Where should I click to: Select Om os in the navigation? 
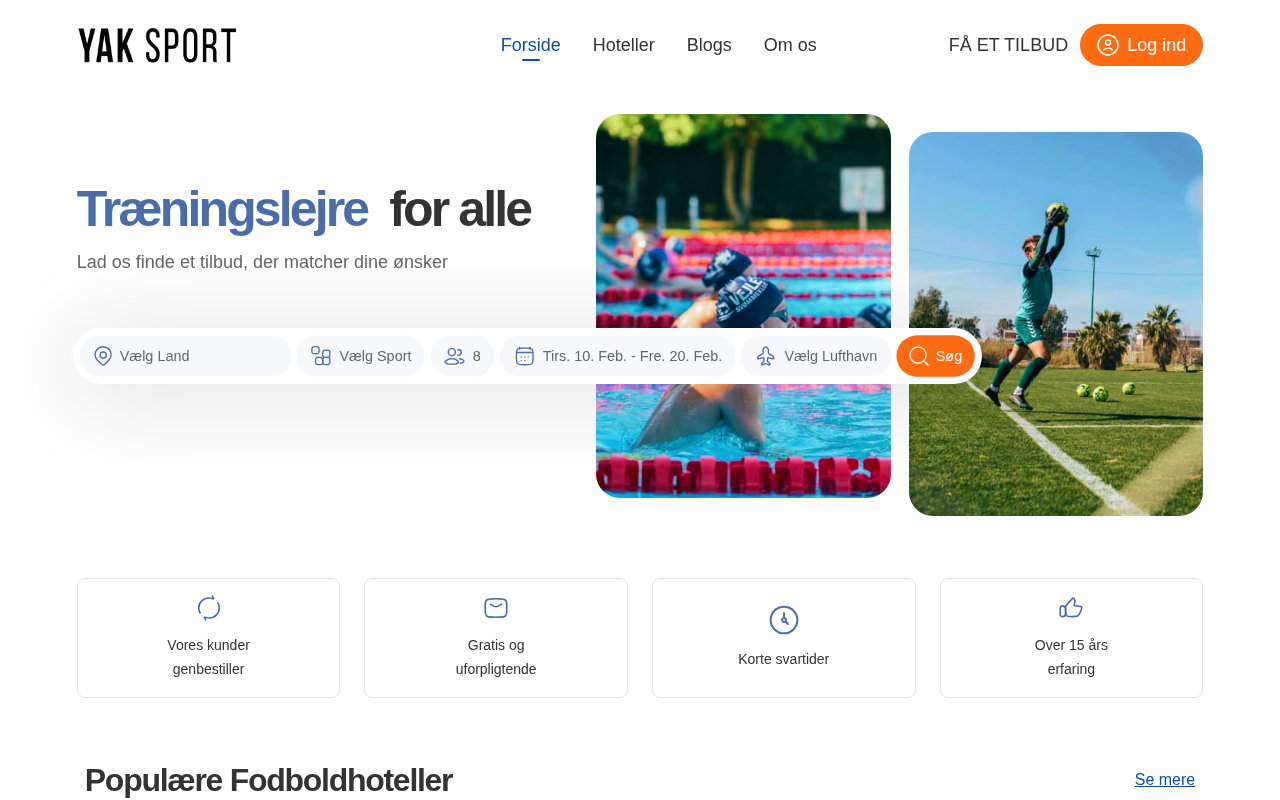790,45
